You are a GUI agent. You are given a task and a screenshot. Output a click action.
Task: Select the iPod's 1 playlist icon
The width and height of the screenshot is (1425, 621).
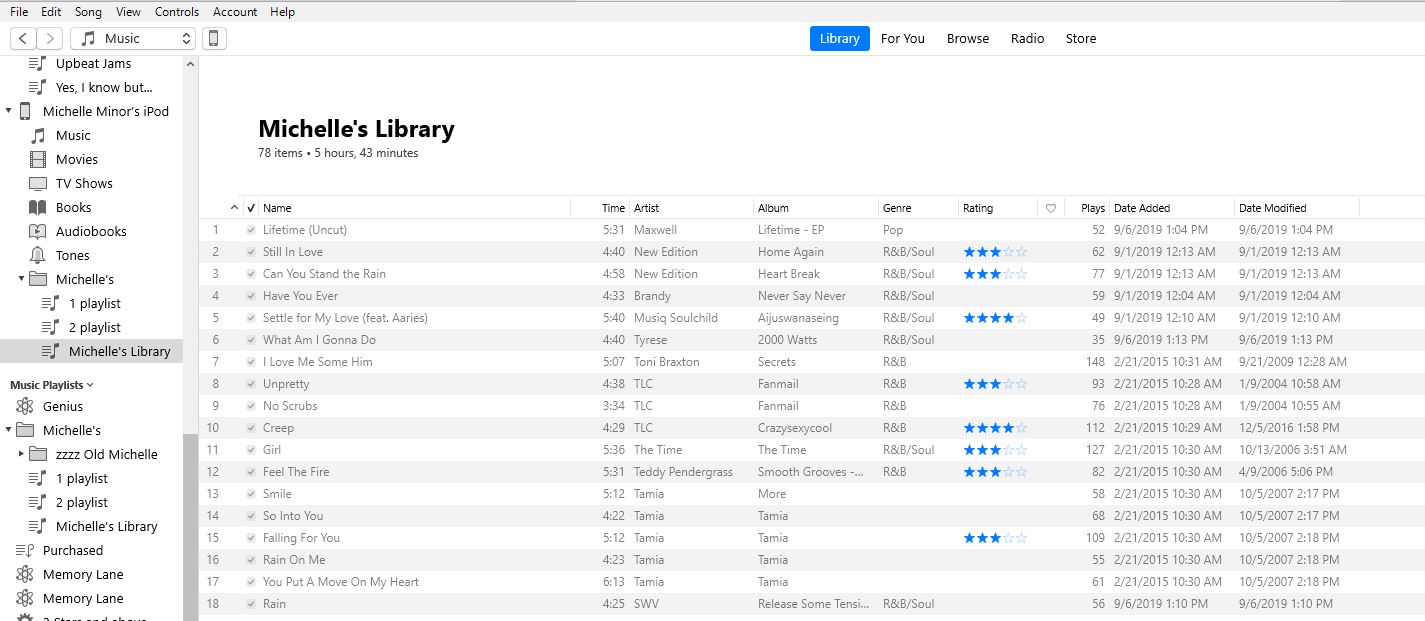pyautogui.click(x=50, y=303)
